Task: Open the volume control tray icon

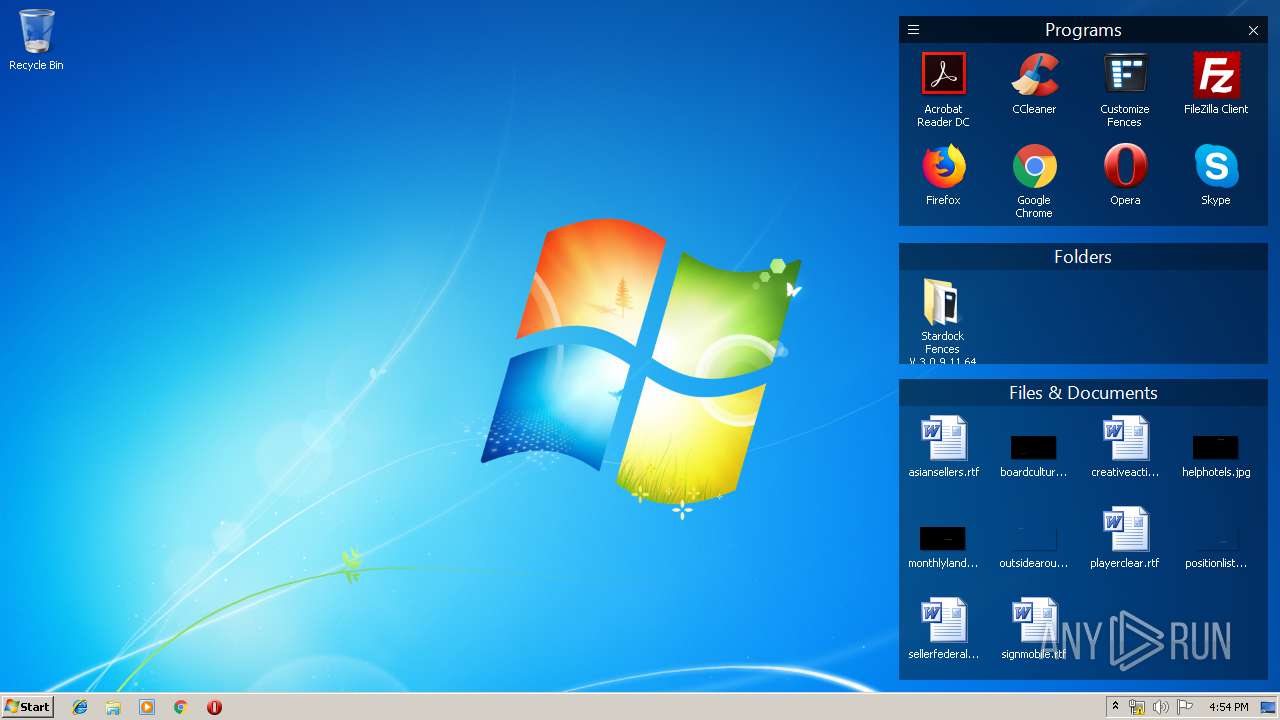Action: pyautogui.click(x=1161, y=707)
